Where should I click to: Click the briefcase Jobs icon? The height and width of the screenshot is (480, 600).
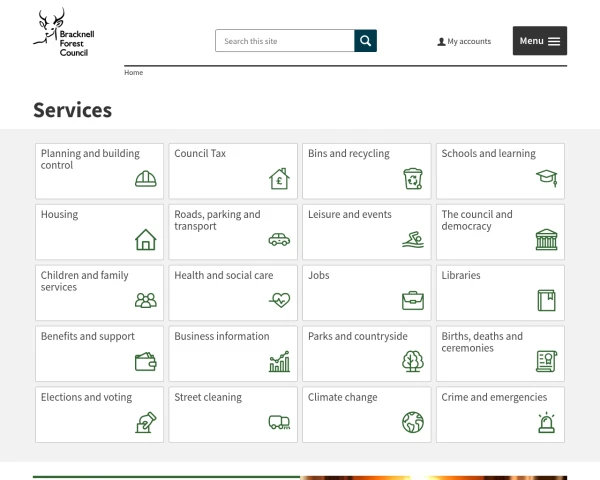(x=413, y=300)
